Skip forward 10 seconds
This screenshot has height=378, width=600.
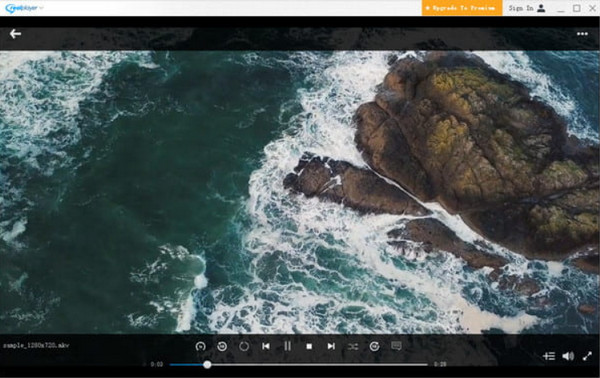point(375,346)
